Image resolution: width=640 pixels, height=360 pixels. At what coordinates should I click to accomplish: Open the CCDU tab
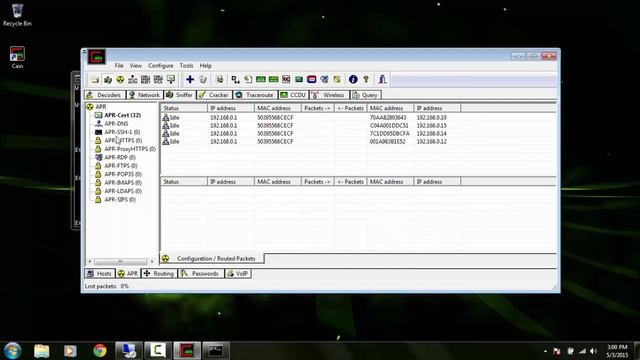[293, 95]
